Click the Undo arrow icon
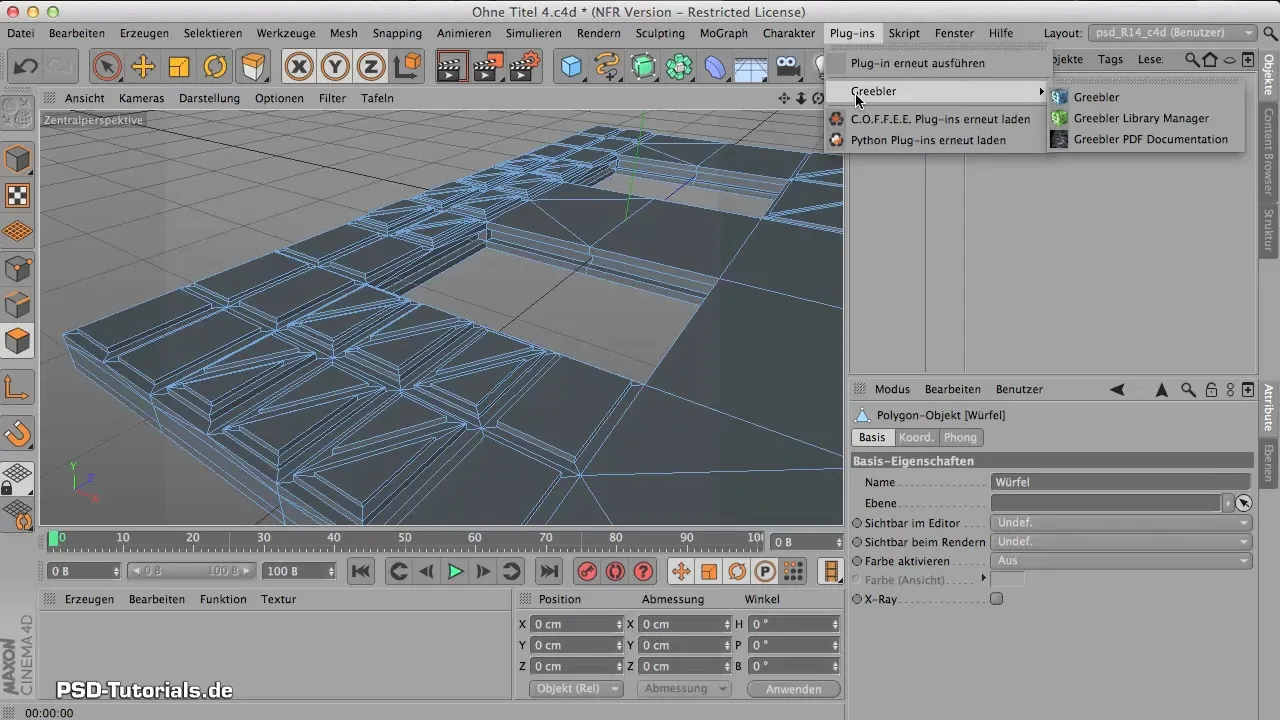 (x=27, y=67)
